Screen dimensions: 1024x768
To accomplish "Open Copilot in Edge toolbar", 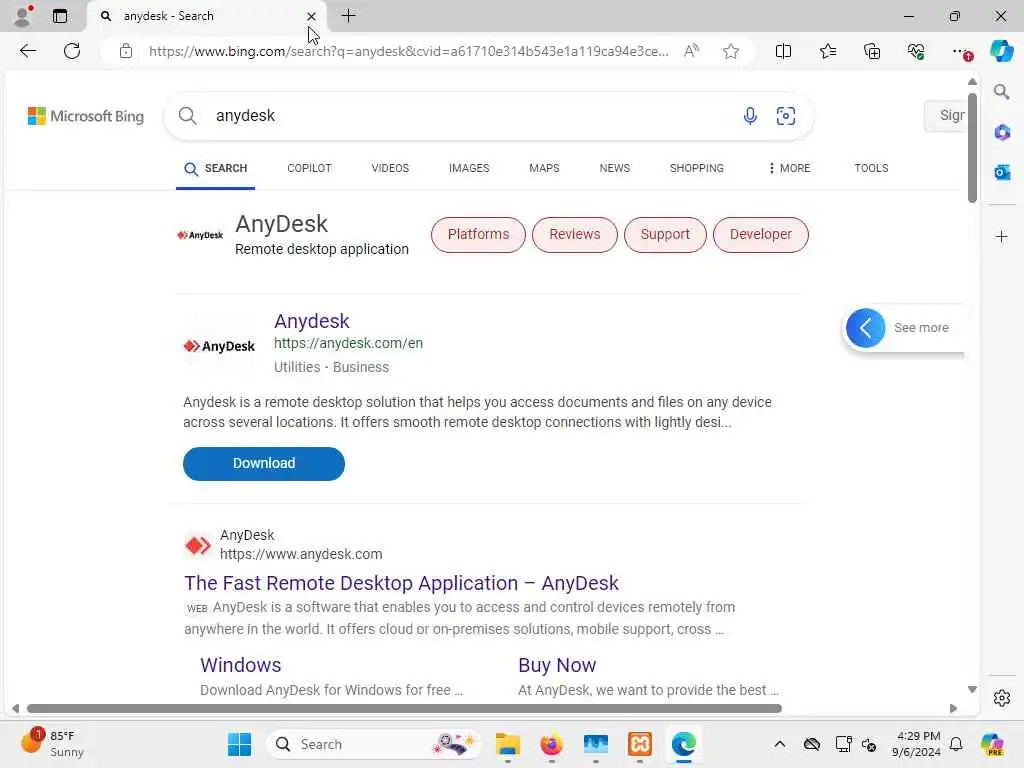I will (1002, 51).
